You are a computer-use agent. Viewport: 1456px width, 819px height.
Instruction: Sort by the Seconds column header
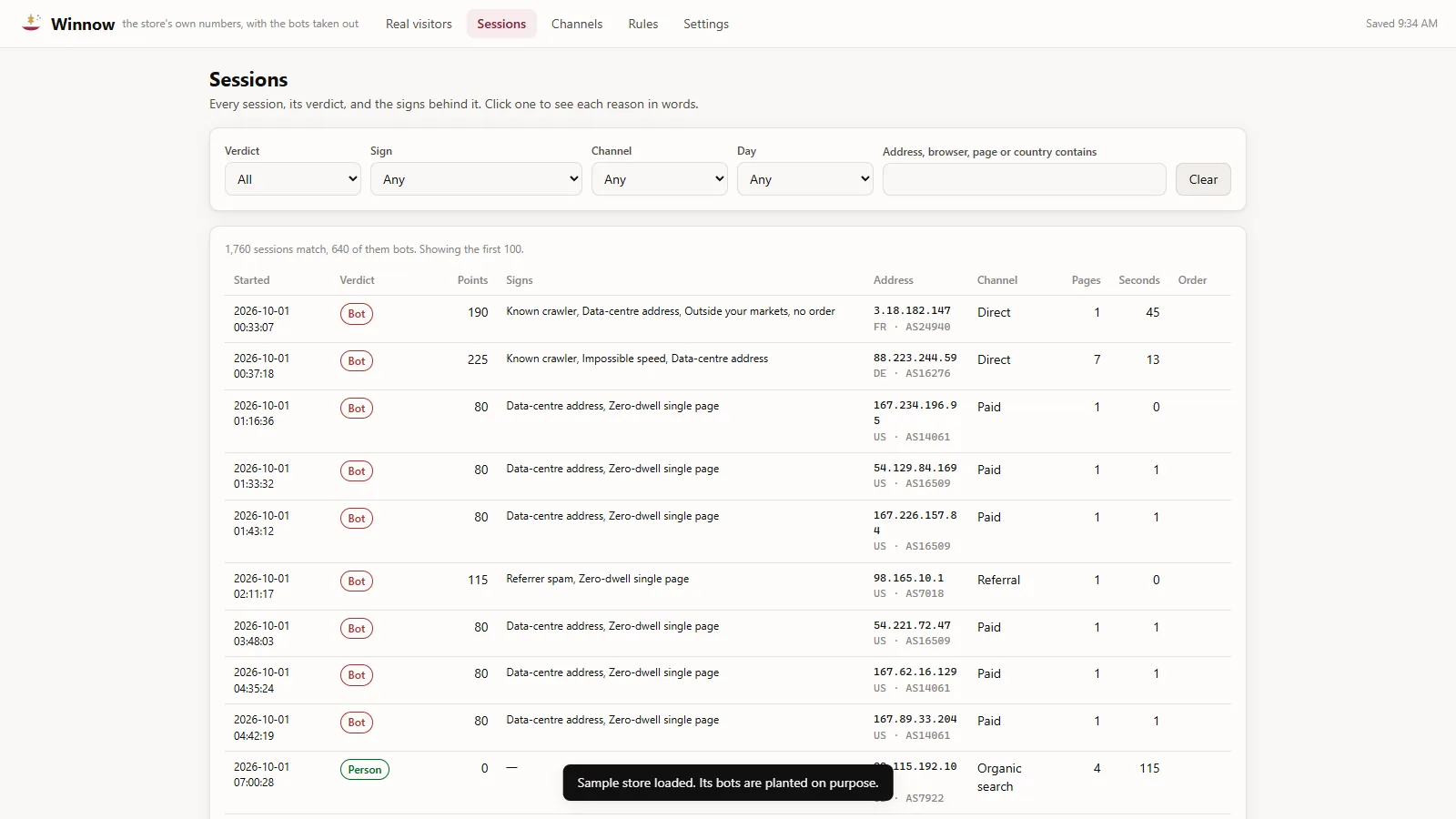tap(1139, 280)
